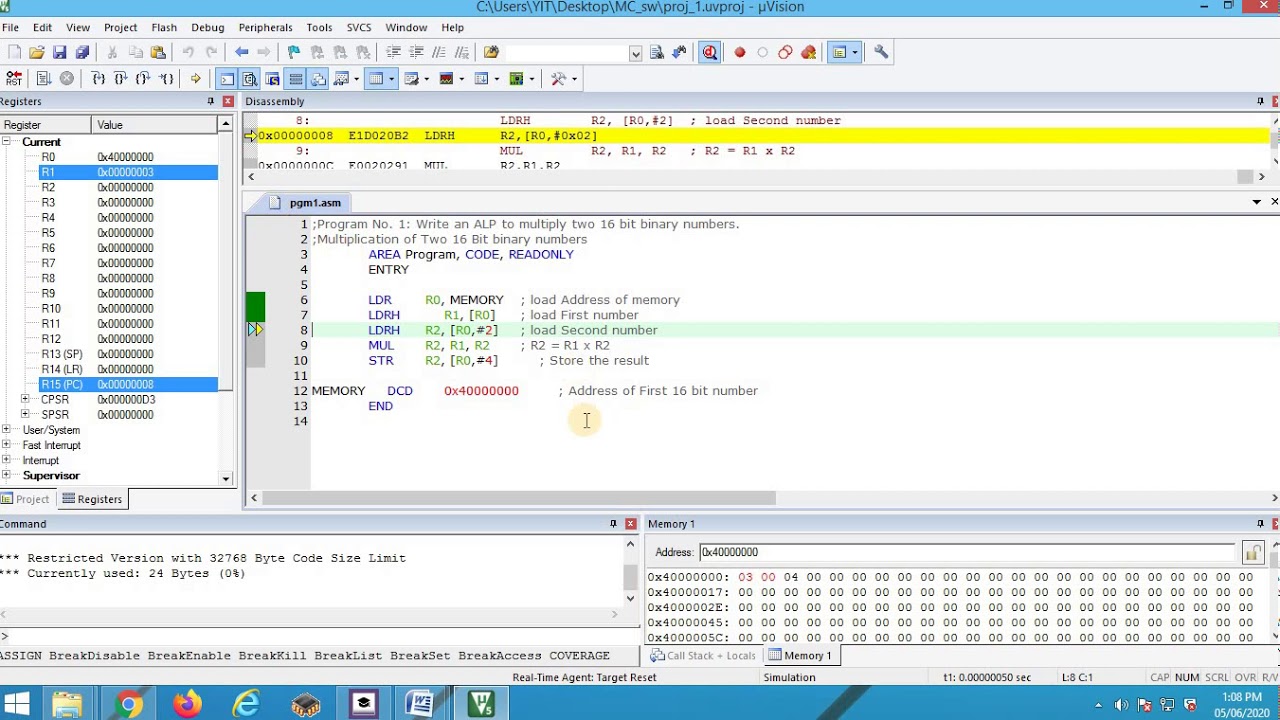This screenshot has width=1280, height=720.
Task: Show the next statement arrow
Action: click(195, 78)
